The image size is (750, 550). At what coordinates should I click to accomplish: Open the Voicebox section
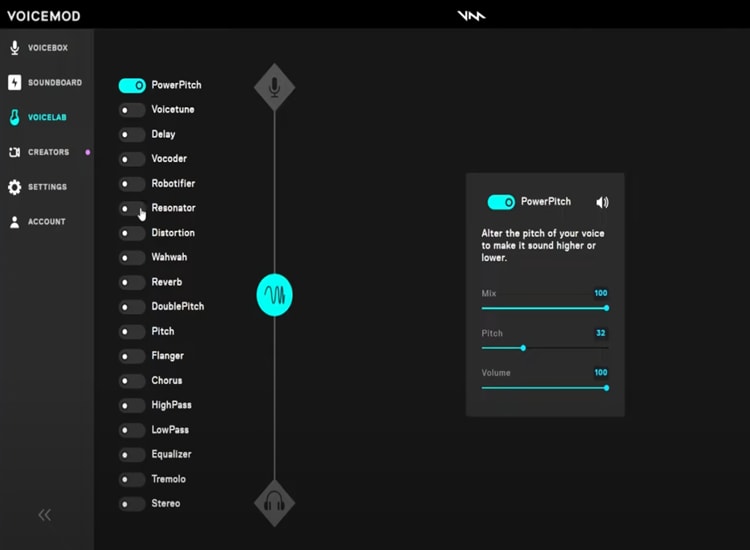(x=47, y=48)
